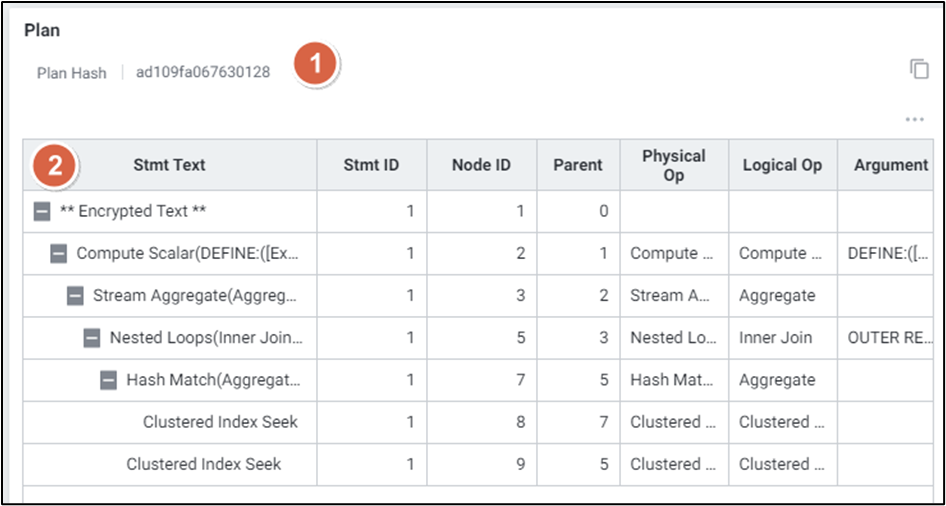Click the orange callout badge numbered 1
This screenshot has width=946, height=506.
(x=316, y=65)
